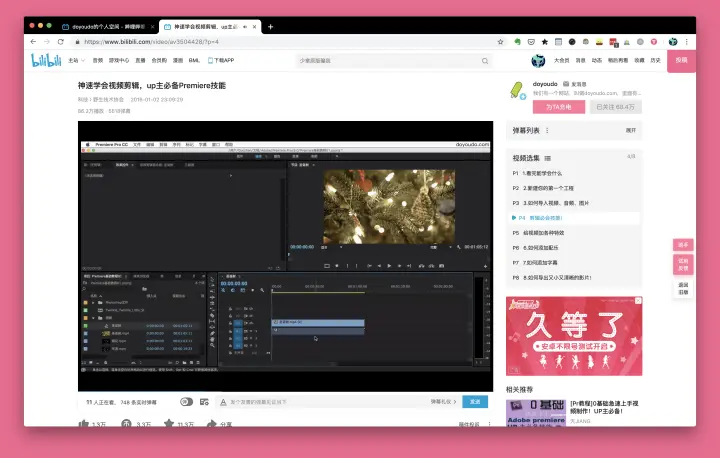Reload the page with refresh icon
This screenshot has width=720, height=458.
pos(61,42)
